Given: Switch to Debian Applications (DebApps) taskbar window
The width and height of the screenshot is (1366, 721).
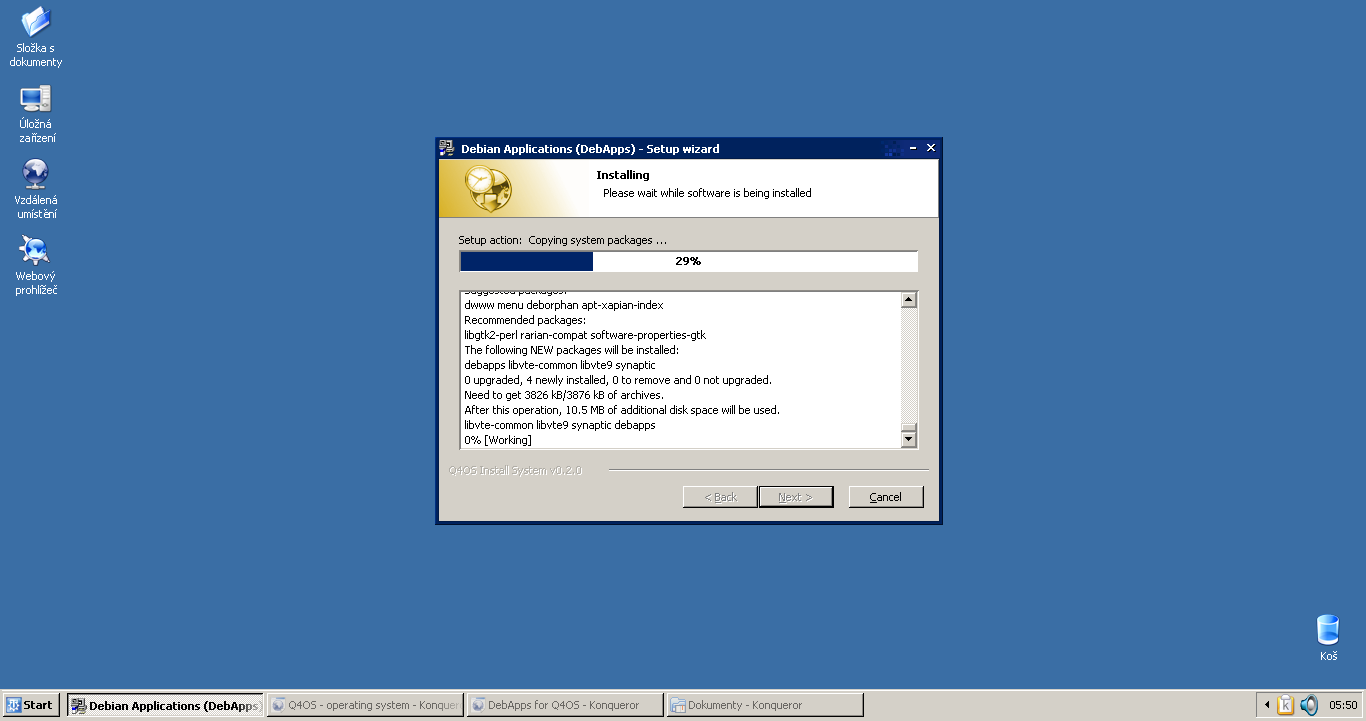Looking at the screenshot, I should point(165,705).
